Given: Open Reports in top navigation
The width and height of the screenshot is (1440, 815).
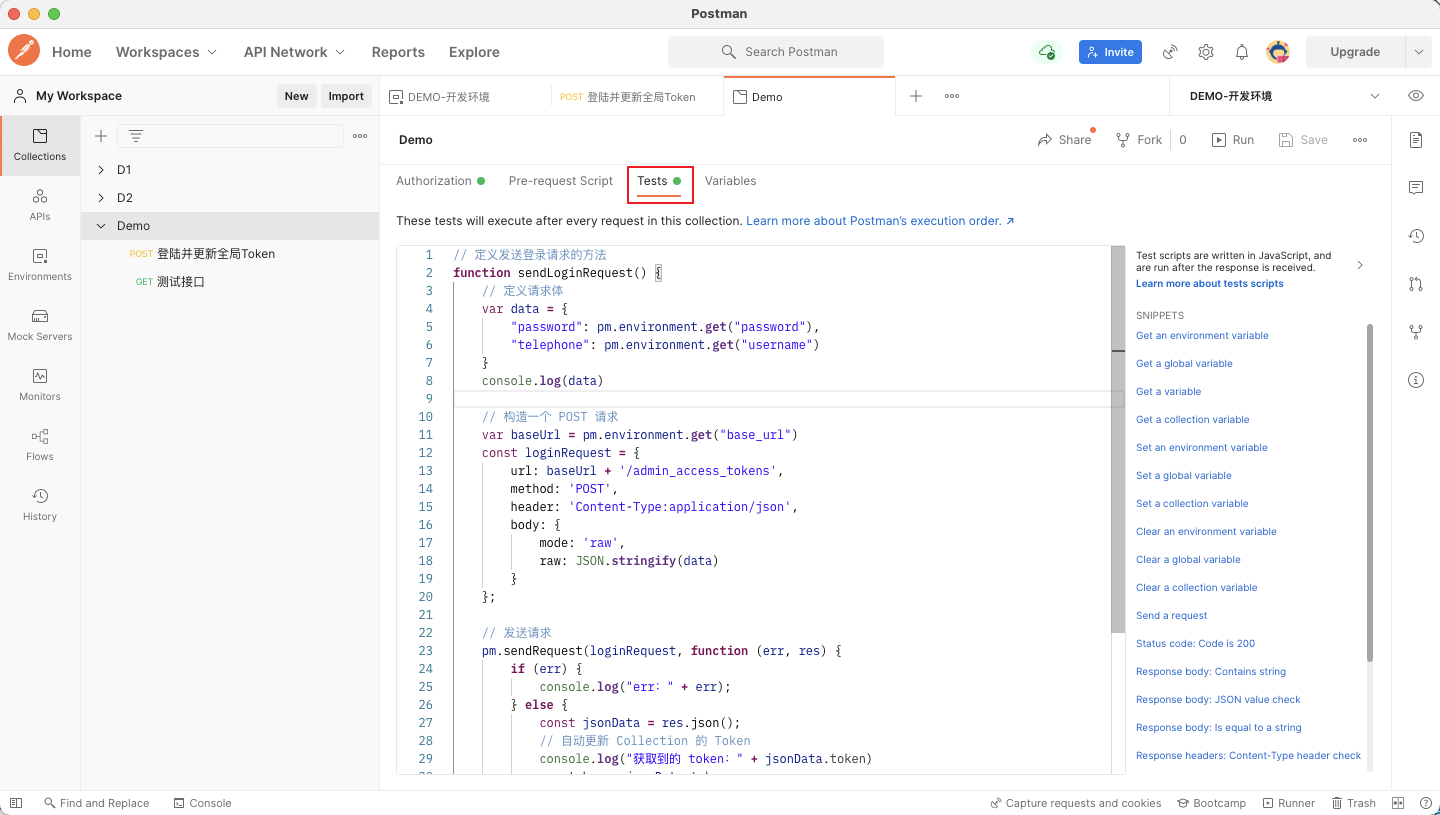Looking at the screenshot, I should click(x=398, y=52).
